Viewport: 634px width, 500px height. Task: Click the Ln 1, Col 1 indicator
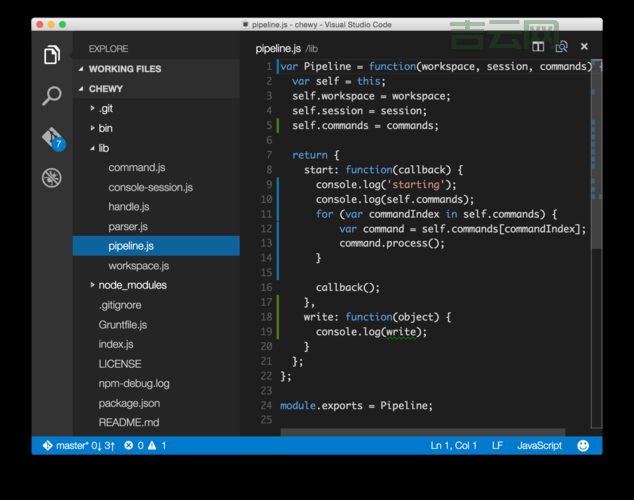pos(453,445)
